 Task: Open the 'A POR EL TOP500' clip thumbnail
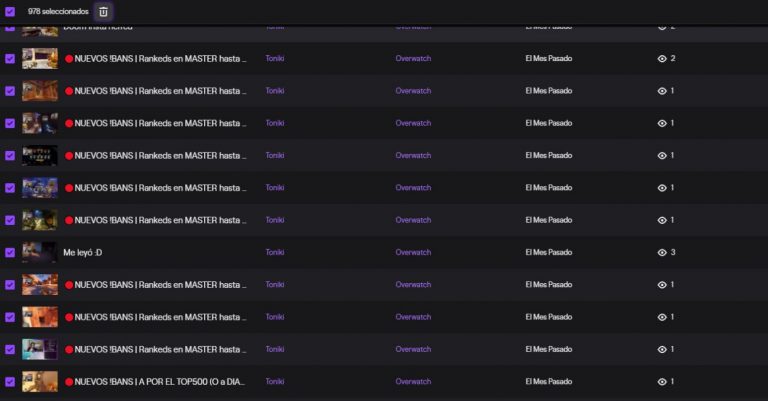point(40,382)
